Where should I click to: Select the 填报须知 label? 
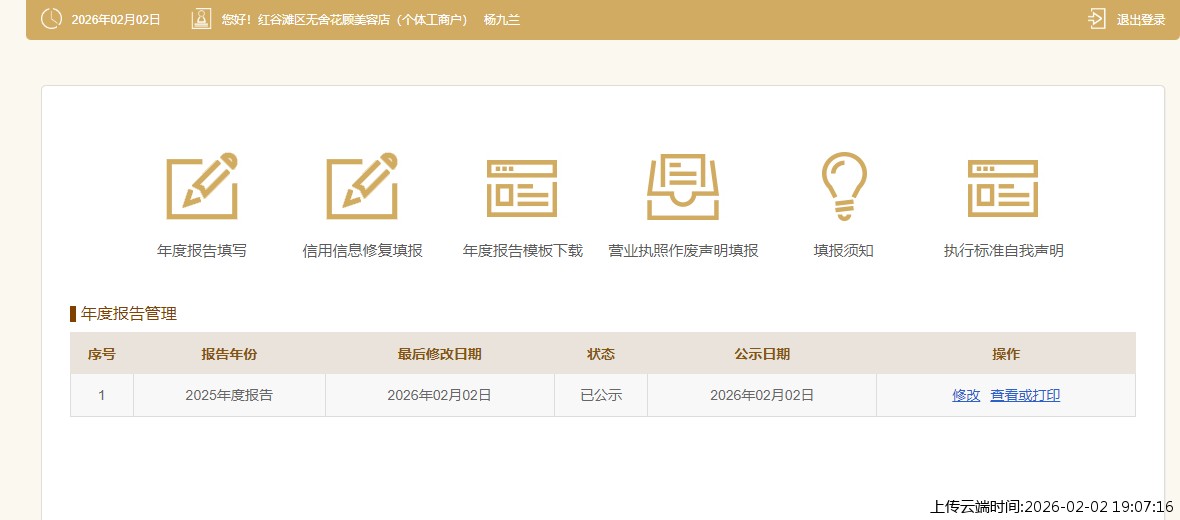(844, 251)
